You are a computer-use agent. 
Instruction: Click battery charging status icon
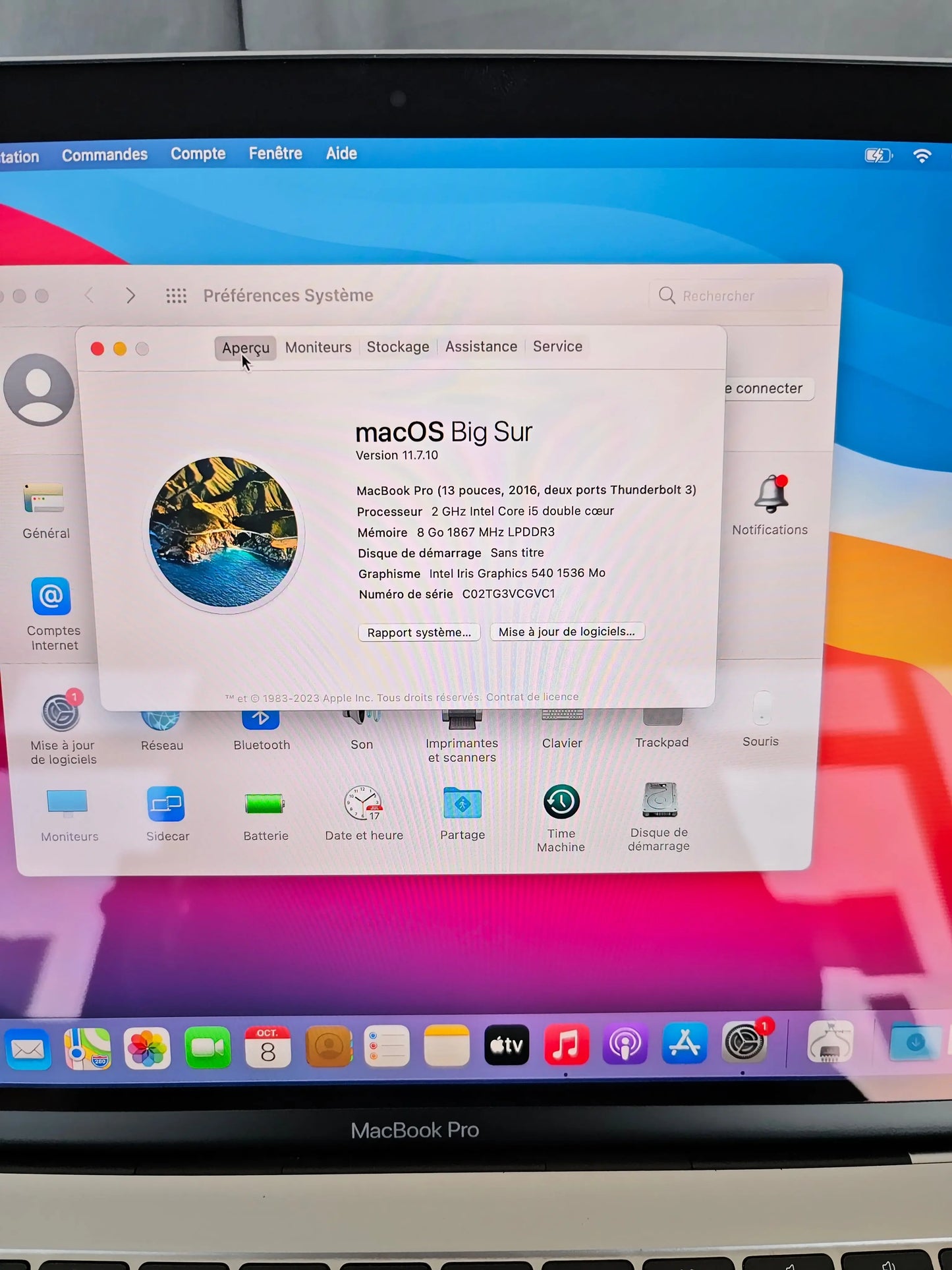point(878,156)
